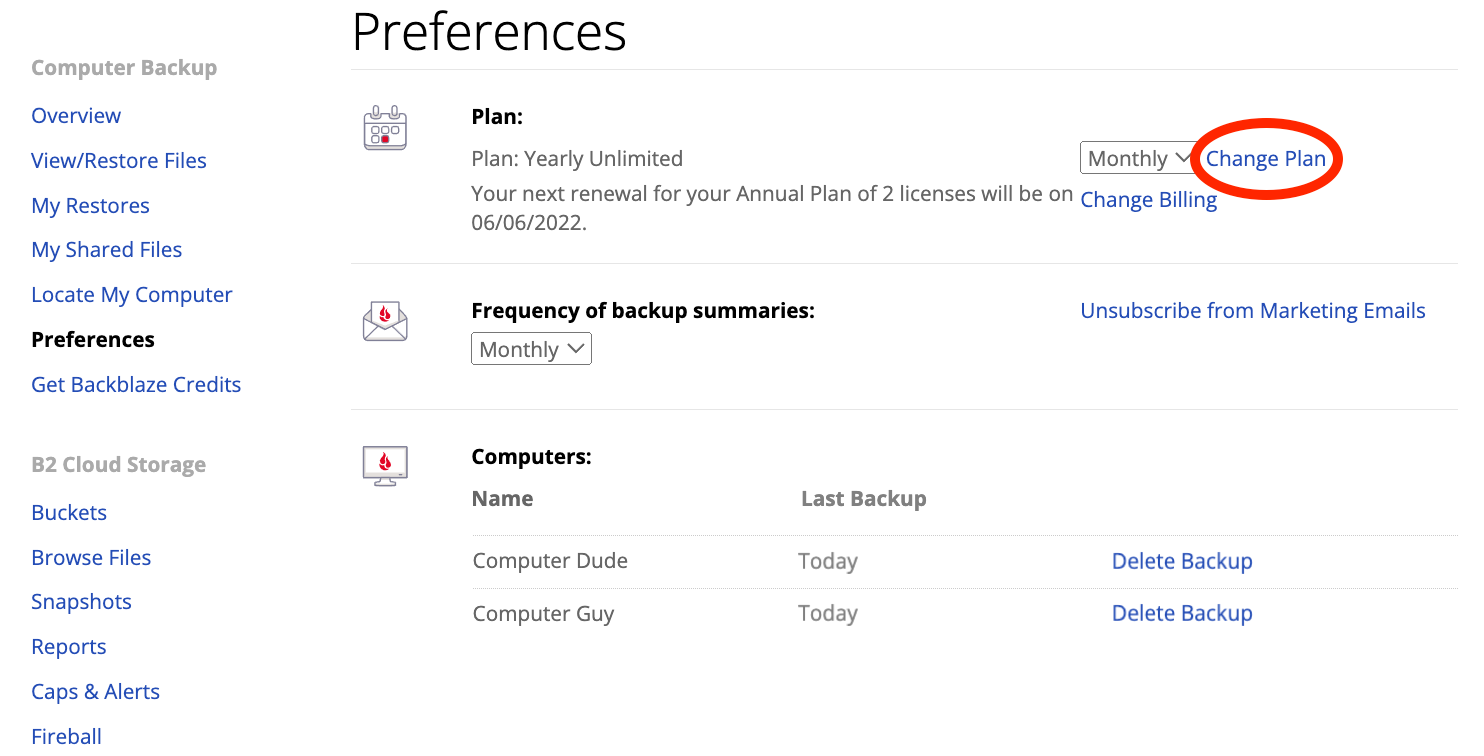Click the calendar Plan icon
The width and height of the screenshot is (1484, 756).
click(x=385, y=128)
